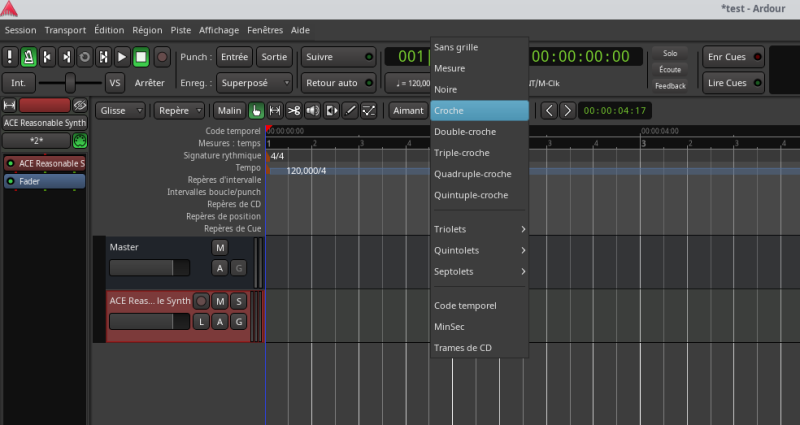Image resolution: width=800 pixels, height=425 pixels.
Task: Click the Punch Entrée button
Action: (234, 57)
